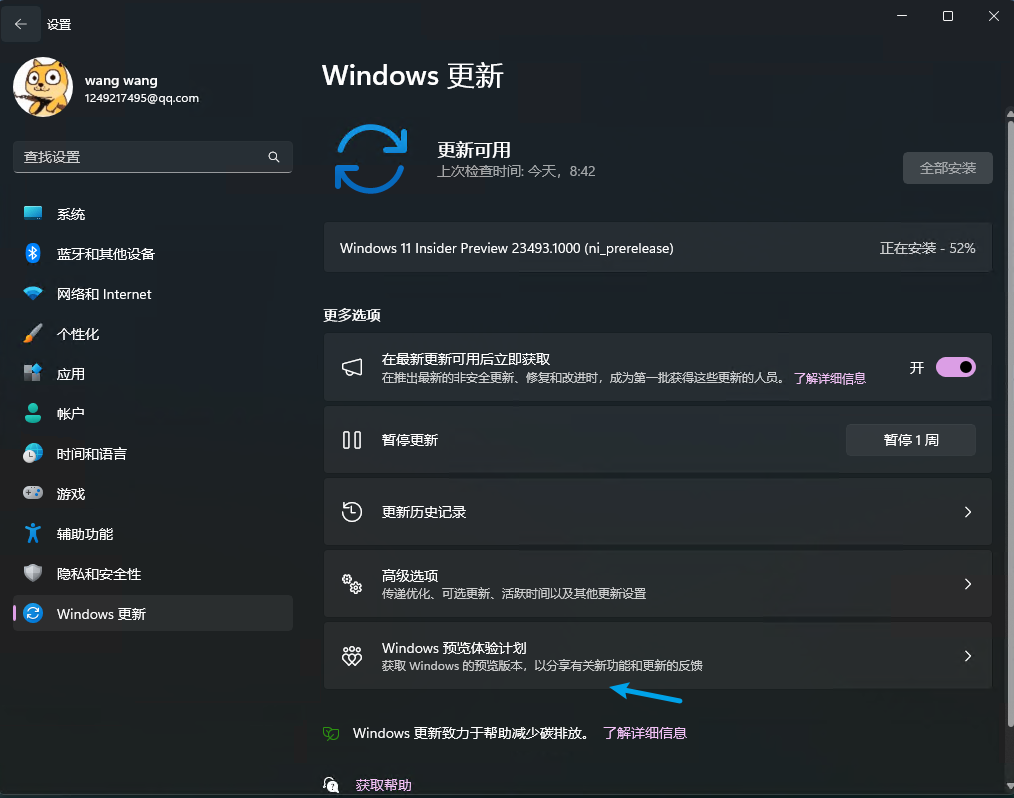Screen dimensions: 1014x798
Task: Open 系统 settings category
Action: [153, 214]
